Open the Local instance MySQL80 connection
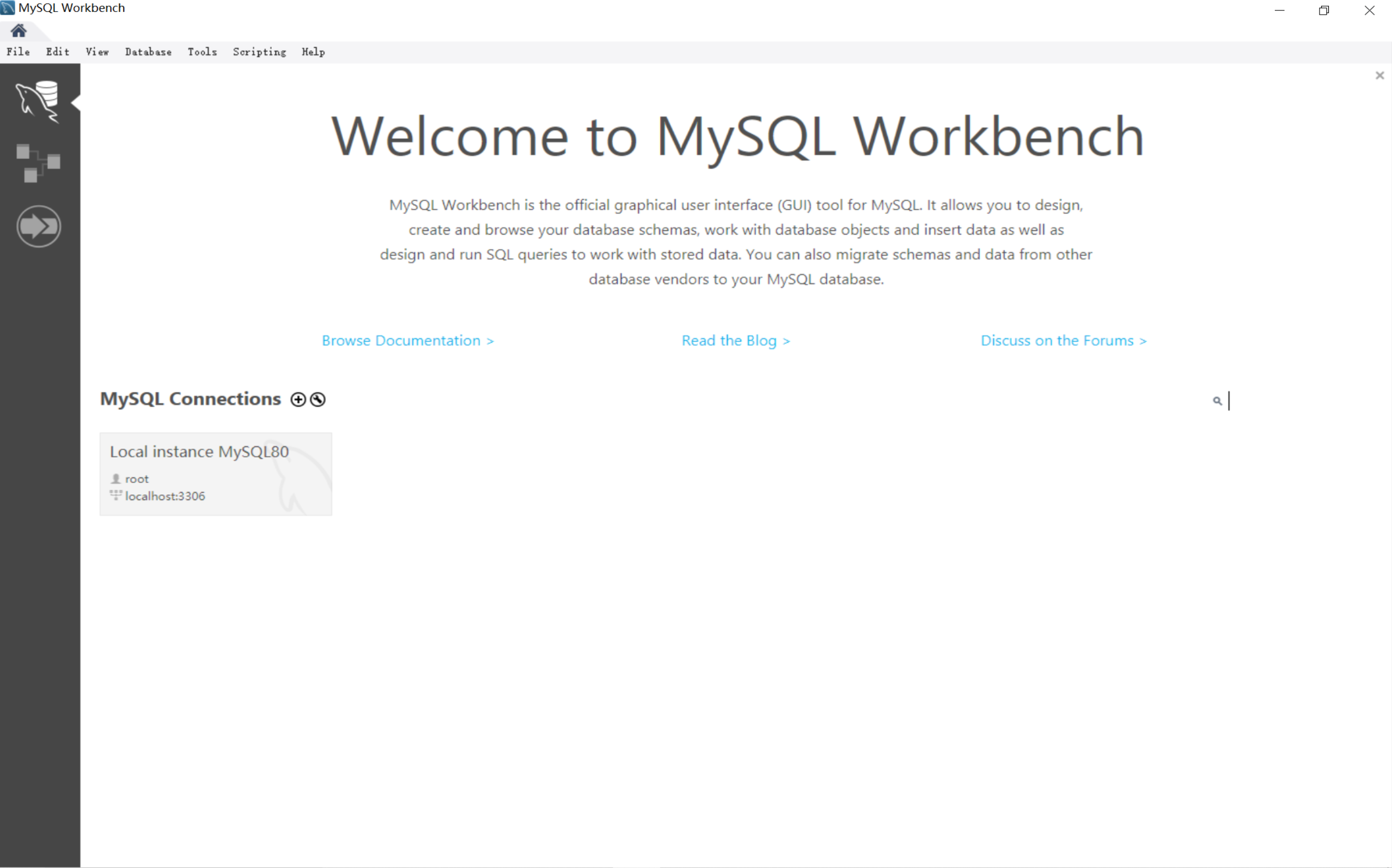The height and width of the screenshot is (868, 1392). [x=215, y=473]
